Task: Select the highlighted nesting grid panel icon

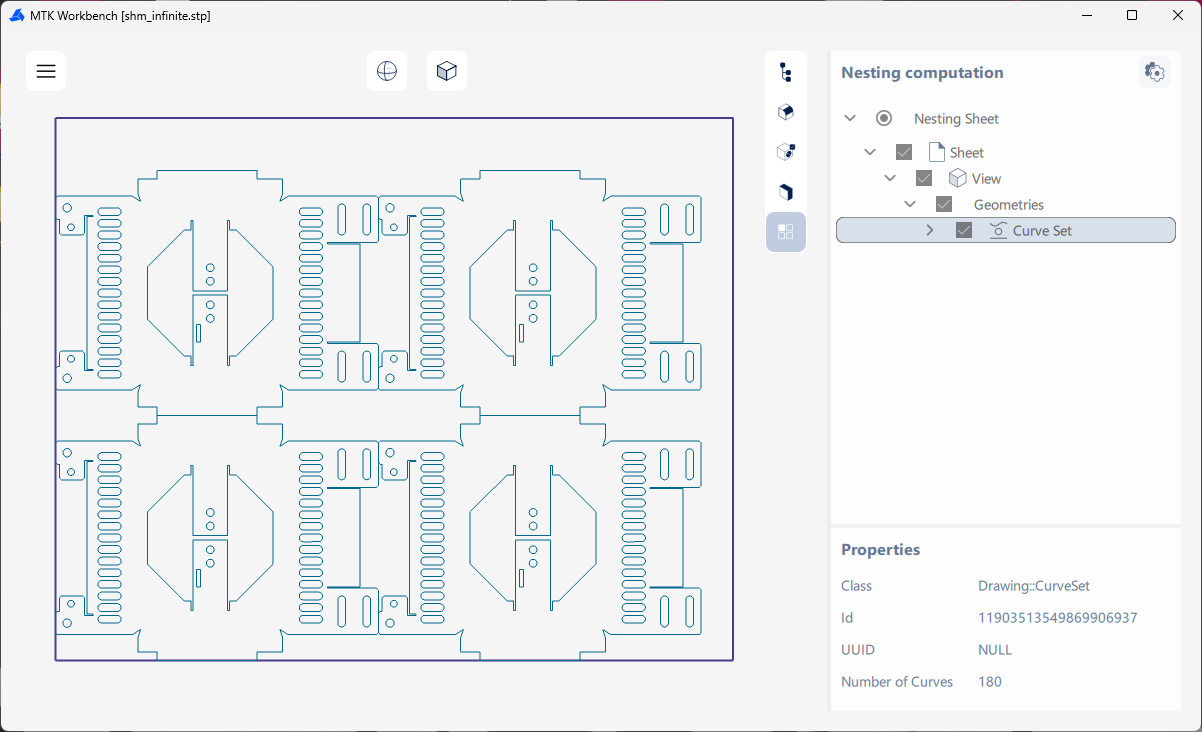Action: tap(786, 232)
